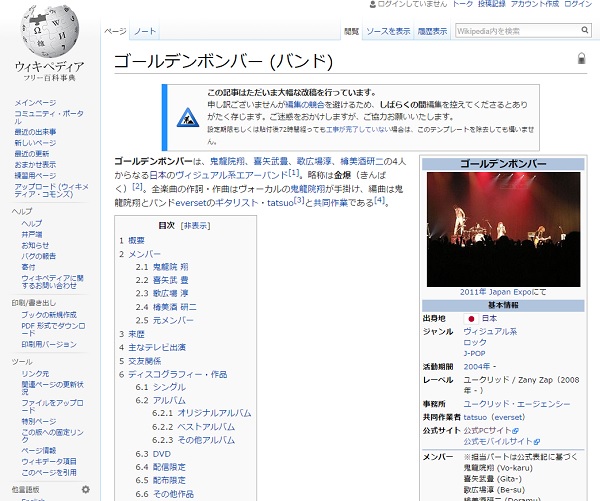Jump to contents entry 5 交友関係

click(x=140, y=361)
